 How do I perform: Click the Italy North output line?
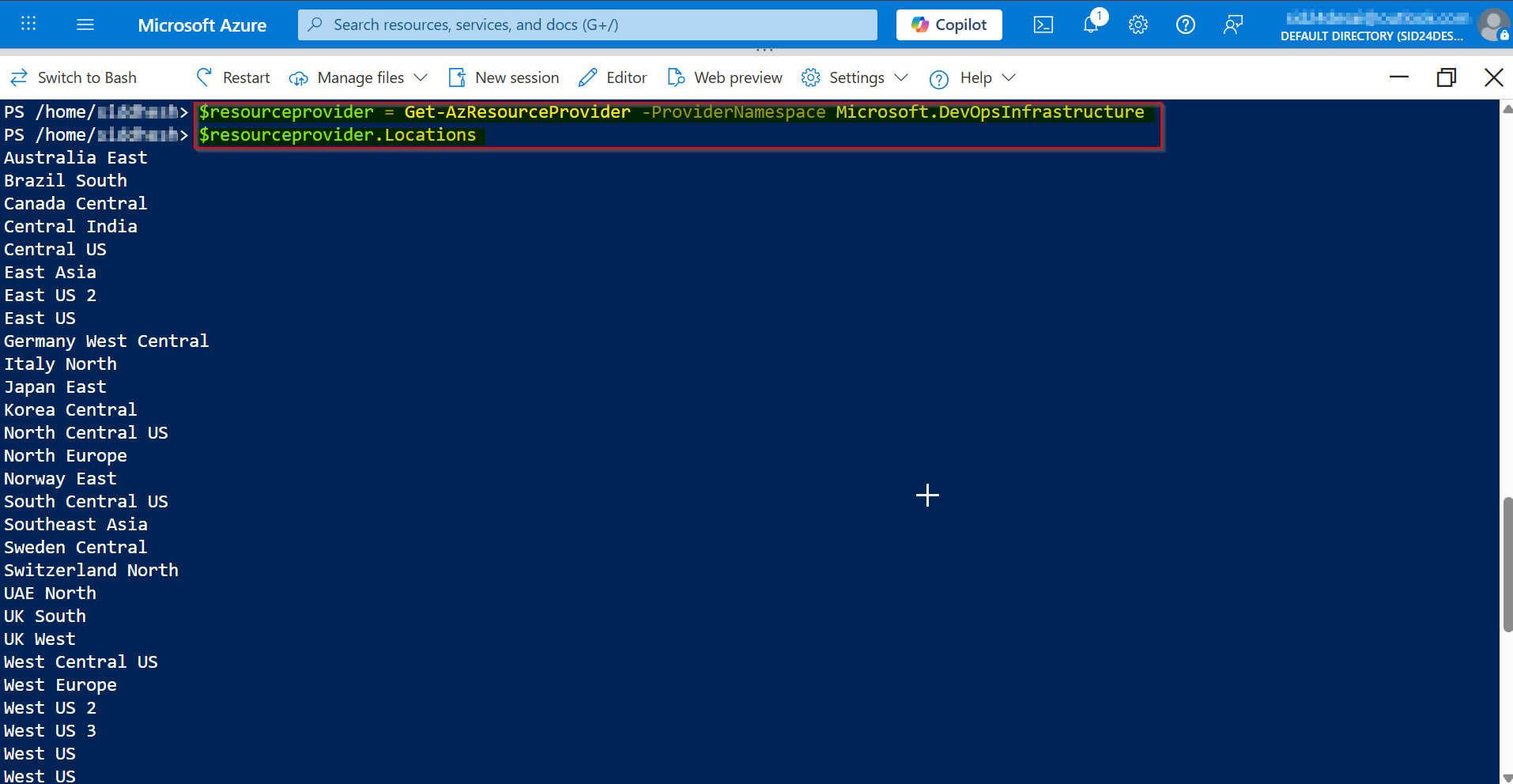tap(61, 364)
